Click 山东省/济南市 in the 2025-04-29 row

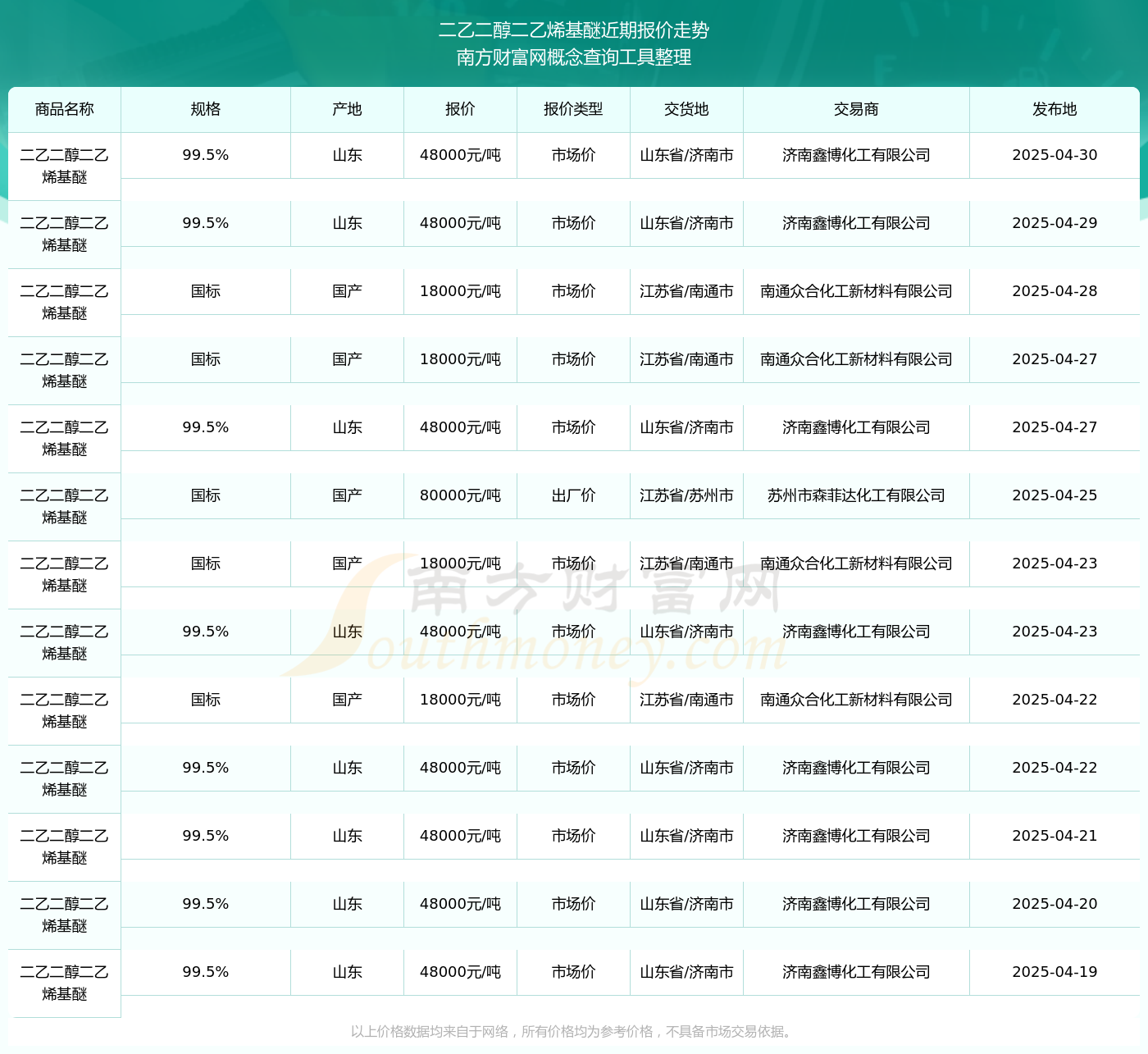(x=687, y=223)
